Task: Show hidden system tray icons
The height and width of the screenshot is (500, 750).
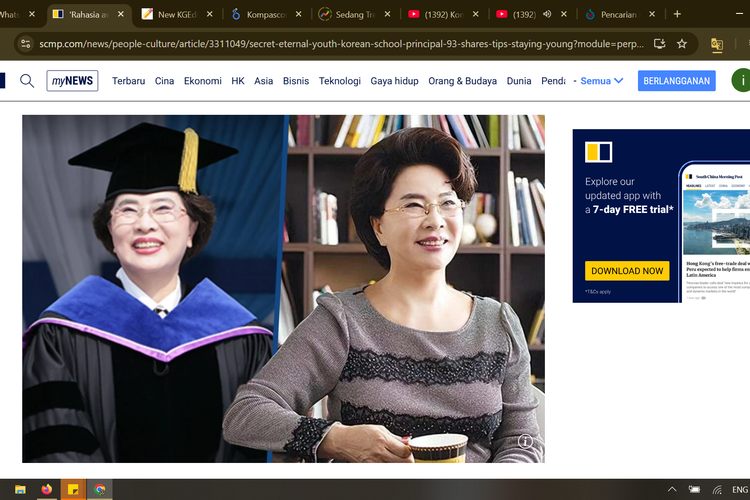Action: (x=671, y=489)
